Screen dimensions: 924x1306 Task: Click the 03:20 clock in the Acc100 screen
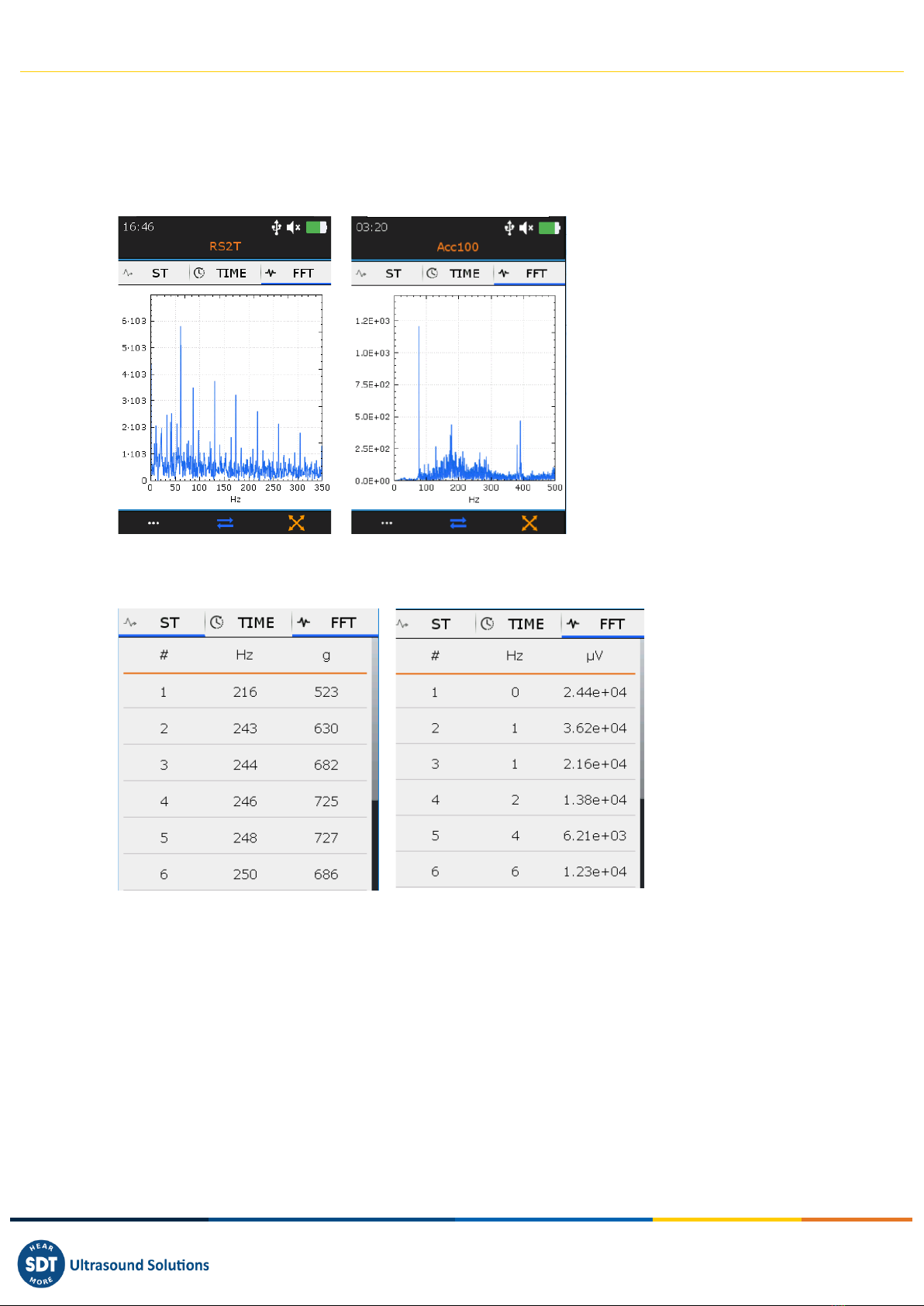pyautogui.click(x=371, y=227)
